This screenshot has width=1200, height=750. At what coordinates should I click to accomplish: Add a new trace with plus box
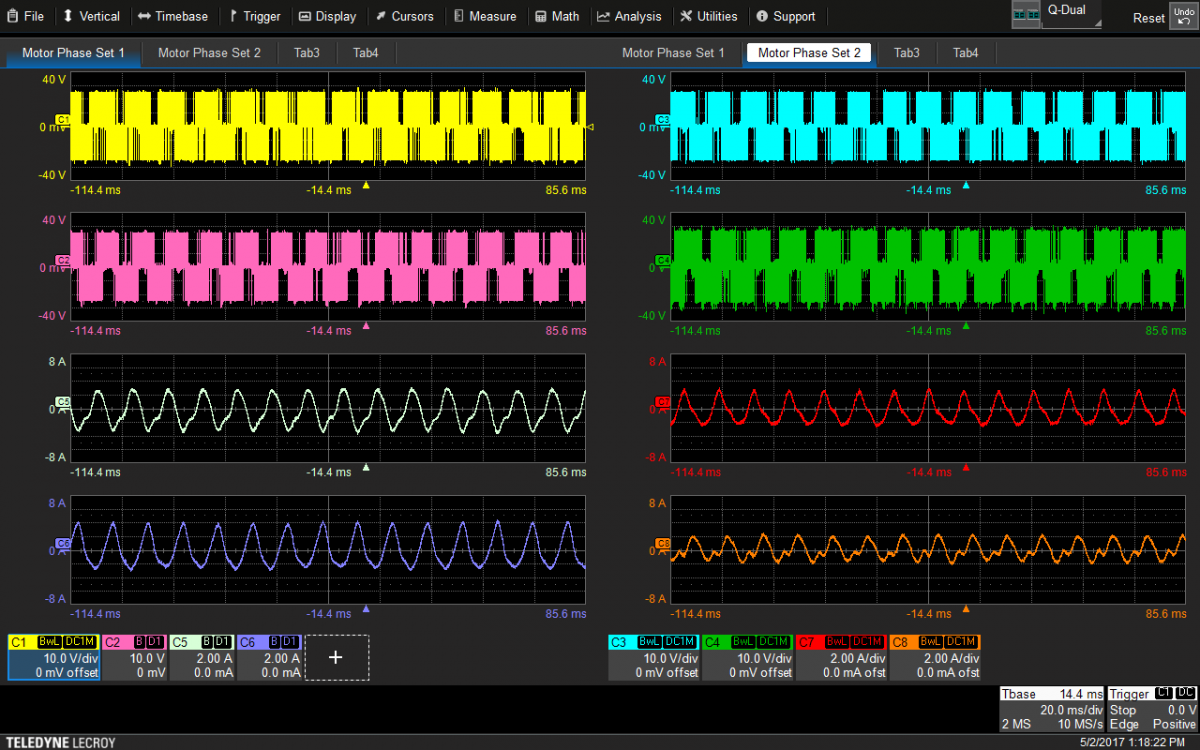click(336, 657)
